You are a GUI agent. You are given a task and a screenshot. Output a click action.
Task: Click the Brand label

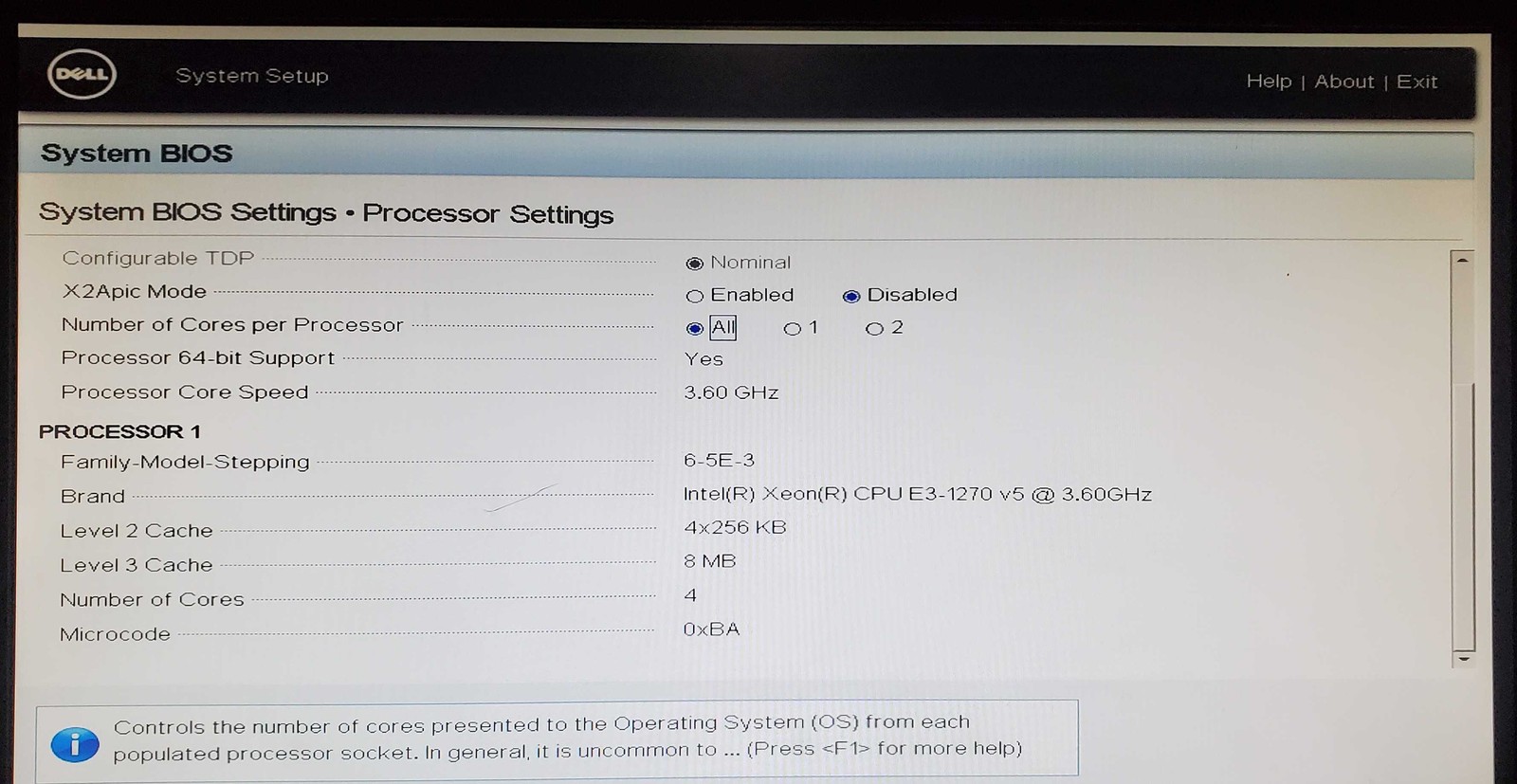point(93,497)
